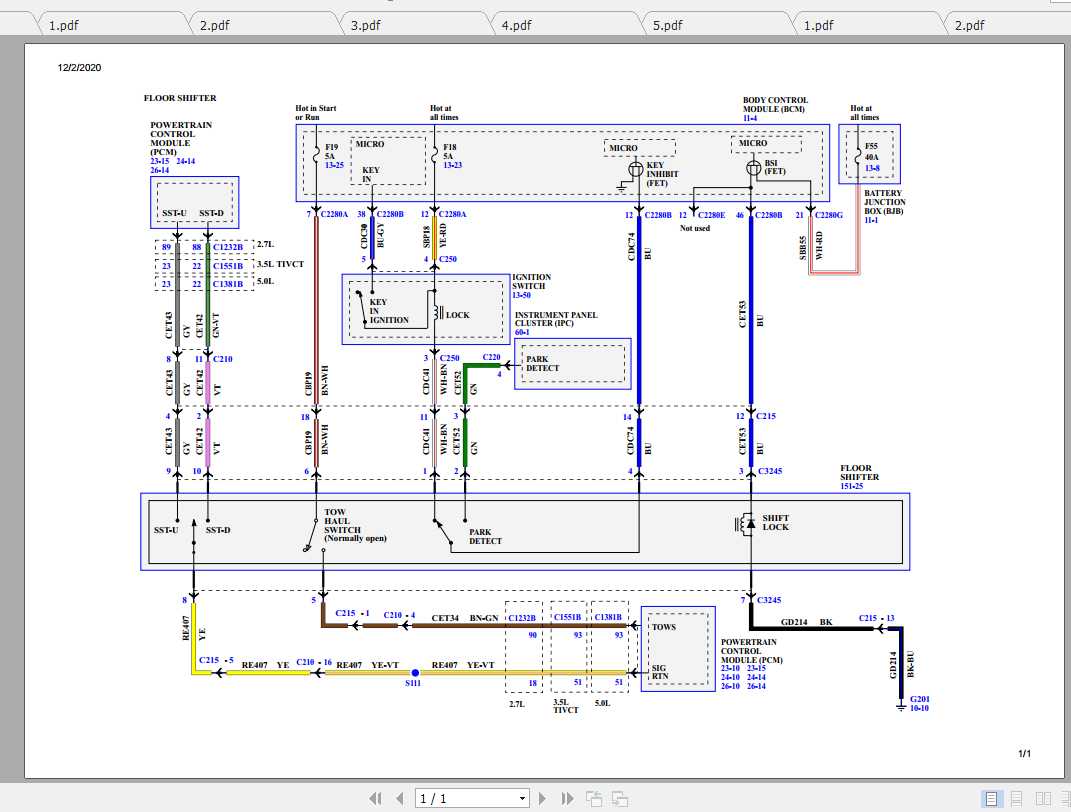1071x812 pixels.
Task: Go to the next page icon
Action: (x=542, y=797)
